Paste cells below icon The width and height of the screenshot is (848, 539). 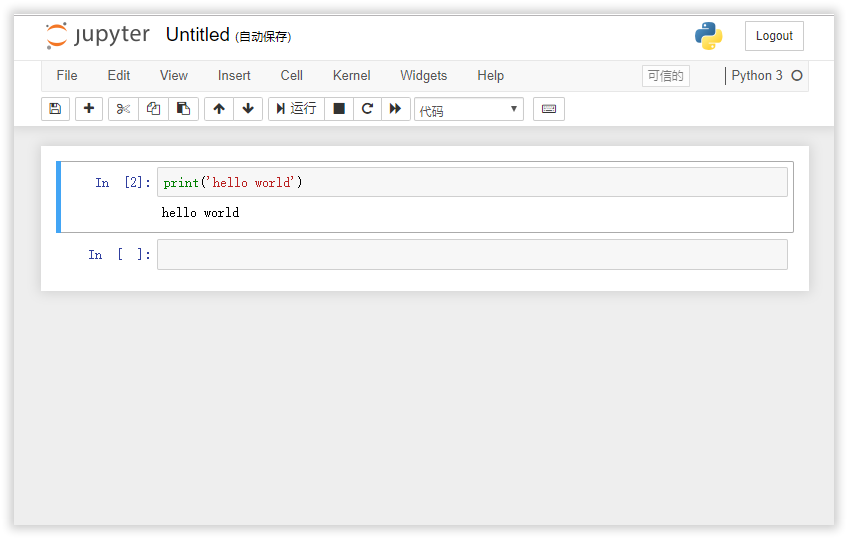[x=183, y=109]
